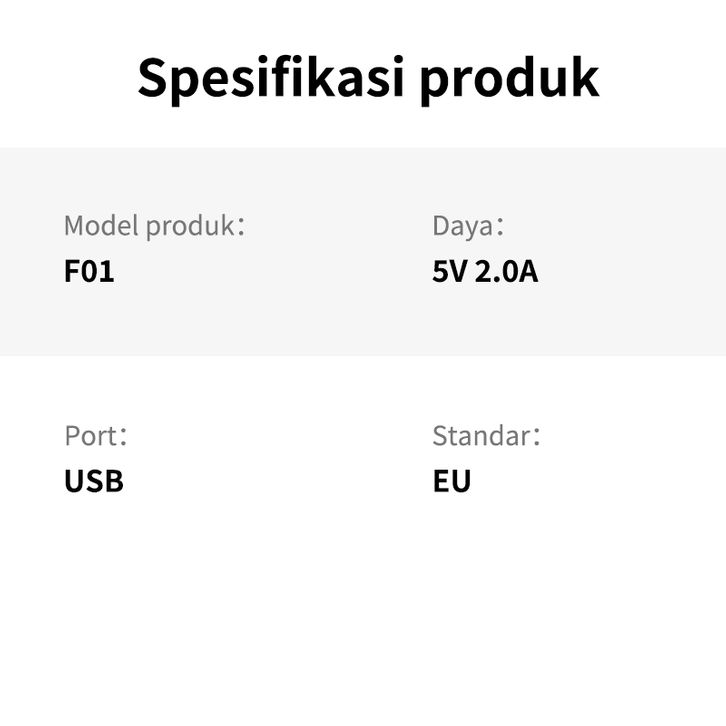Click the EU standard value

[x=451, y=481]
